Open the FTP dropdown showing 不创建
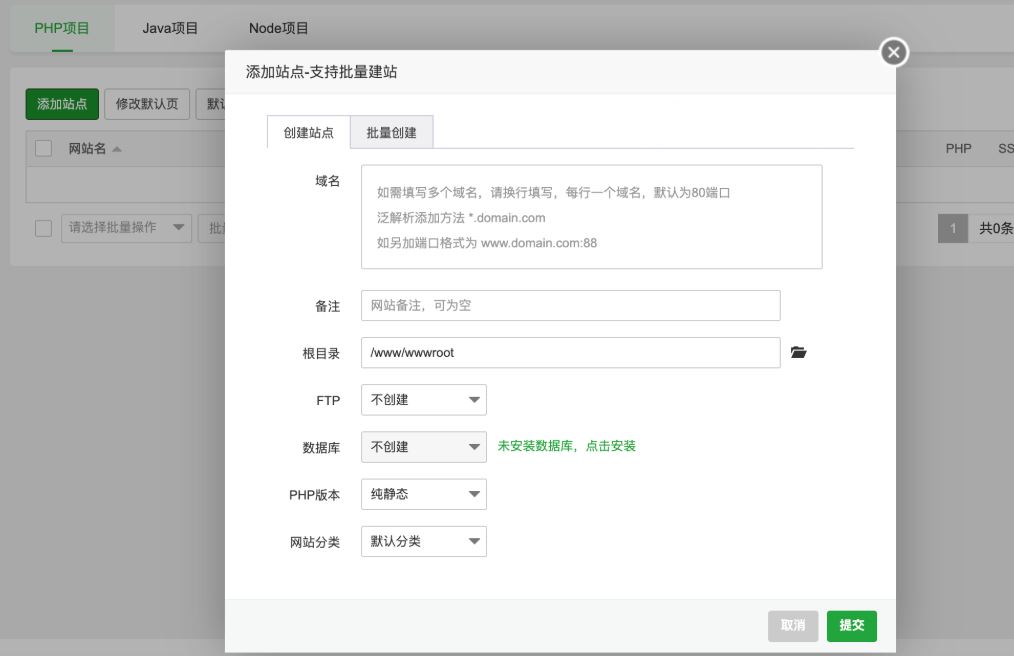The image size is (1014, 656). click(x=424, y=400)
